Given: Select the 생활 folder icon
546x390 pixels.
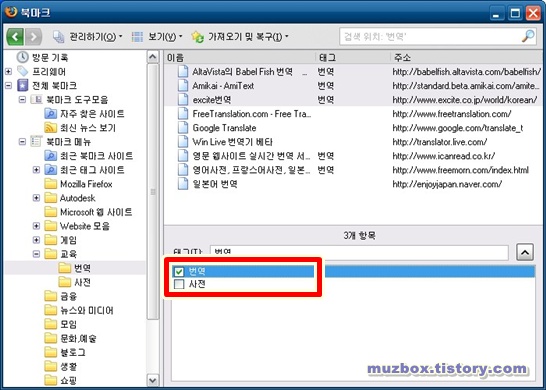Looking at the screenshot, I should pos(50,366).
